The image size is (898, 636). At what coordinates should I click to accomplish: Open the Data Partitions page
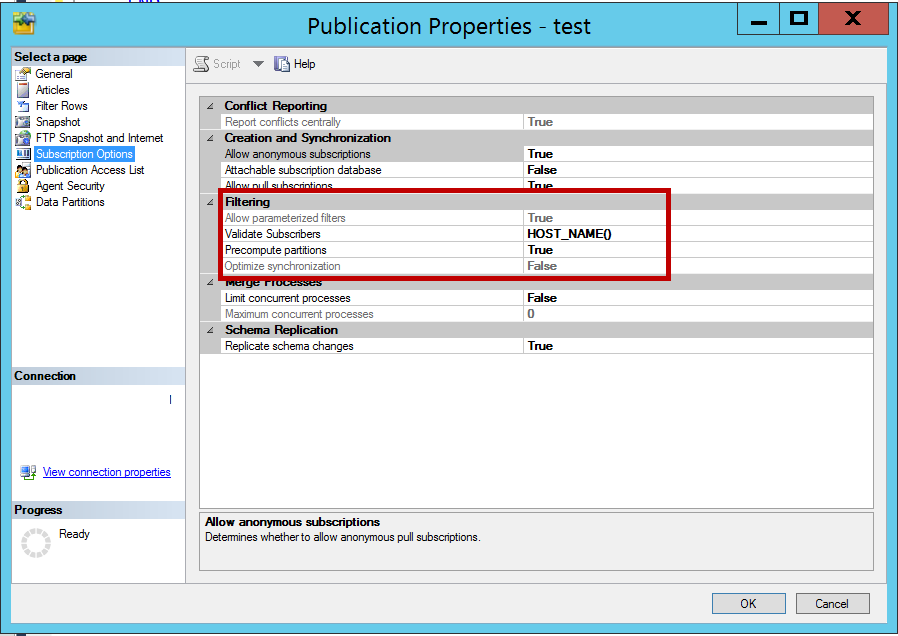[x=70, y=202]
